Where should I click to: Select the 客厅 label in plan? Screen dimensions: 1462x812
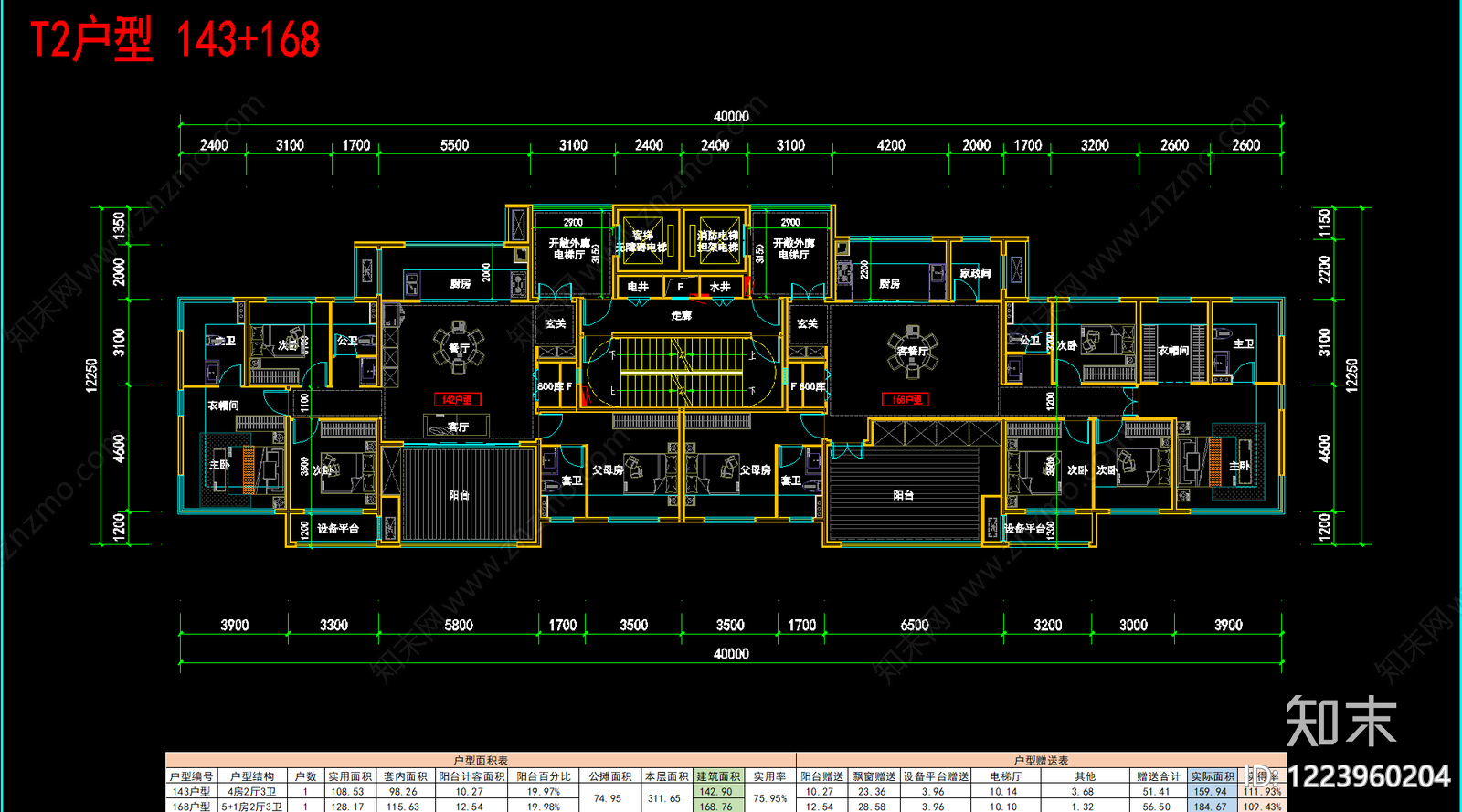click(x=458, y=427)
